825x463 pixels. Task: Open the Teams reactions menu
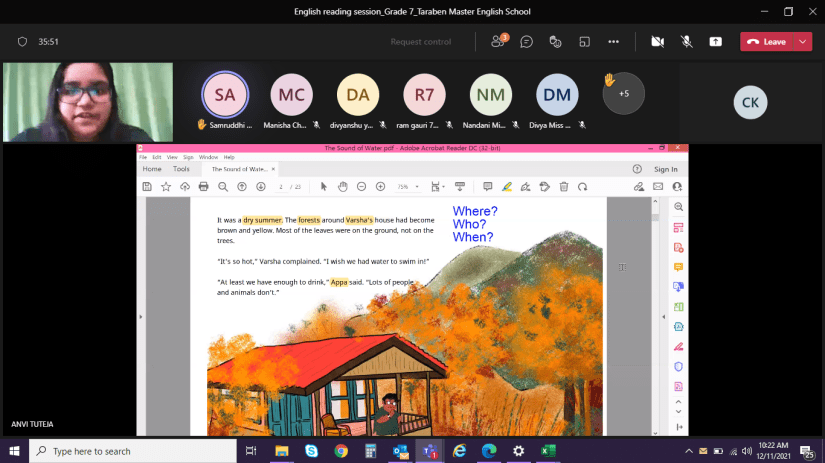coord(555,41)
